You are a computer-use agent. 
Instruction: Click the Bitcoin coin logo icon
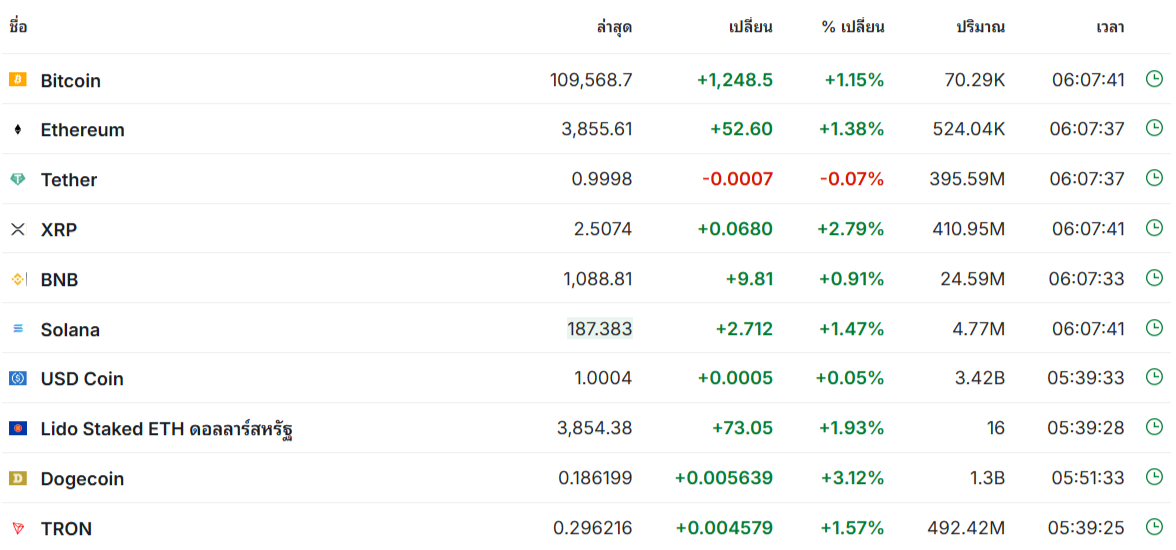click(x=17, y=79)
